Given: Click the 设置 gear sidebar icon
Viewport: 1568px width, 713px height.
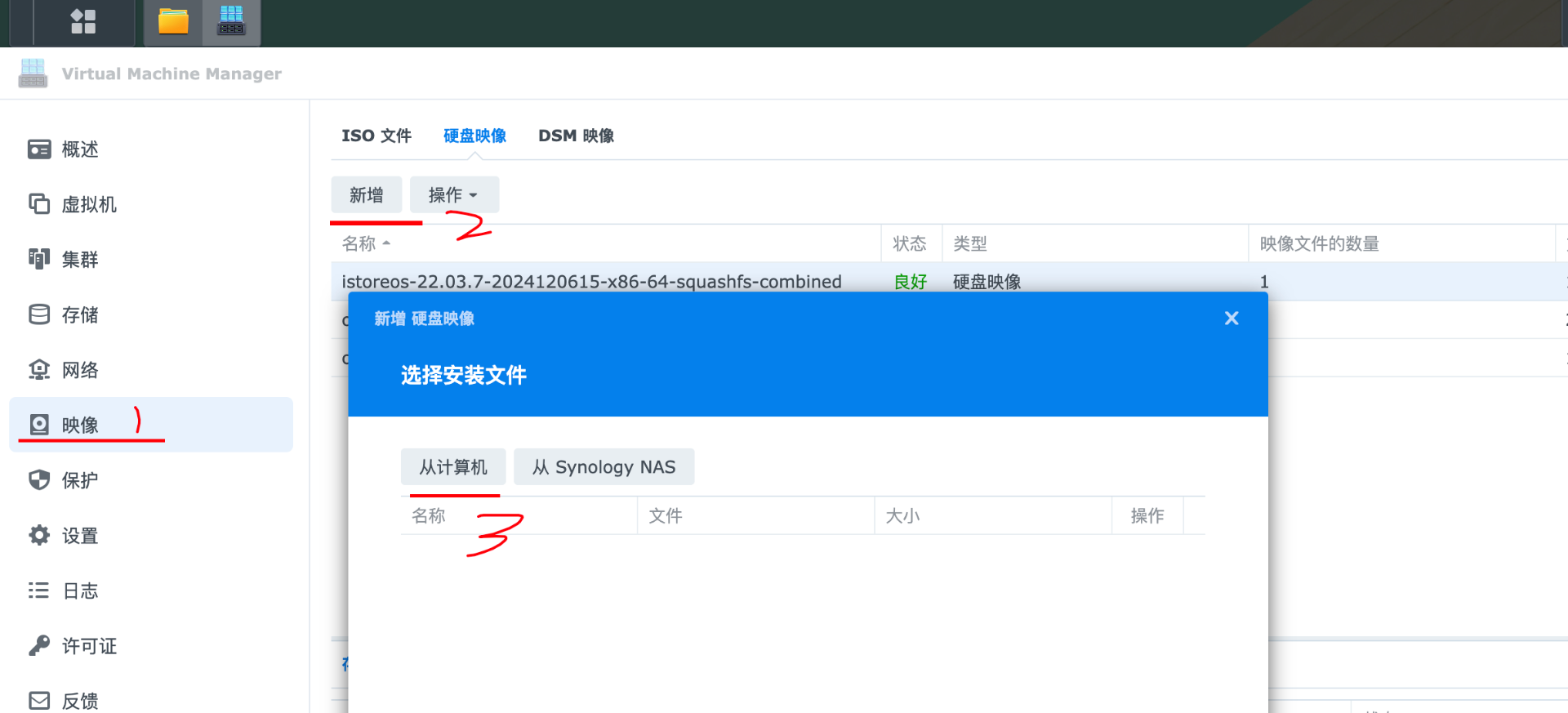Looking at the screenshot, I should pos(39,536).
